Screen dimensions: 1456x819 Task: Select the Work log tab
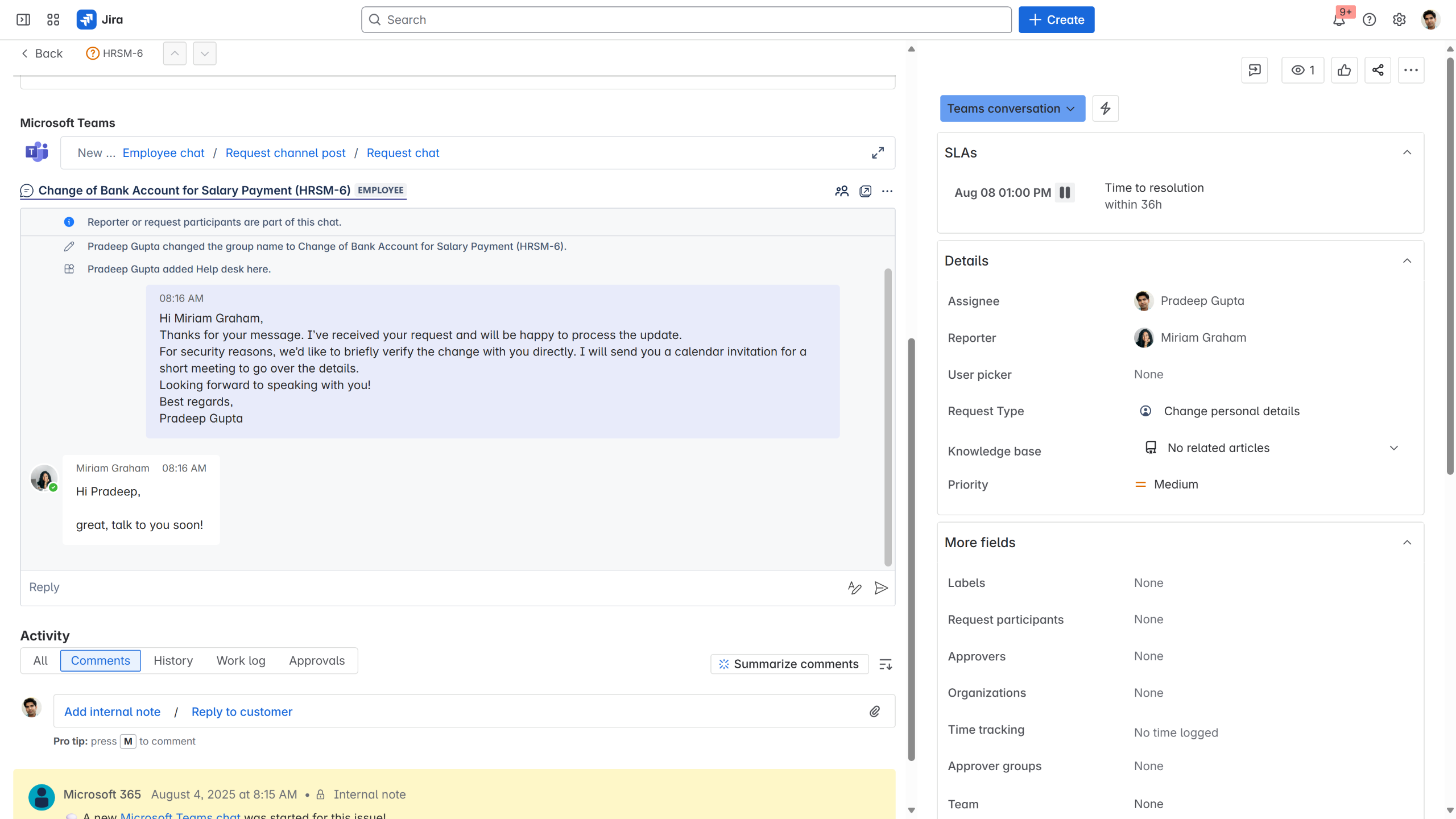pos(241,660)
